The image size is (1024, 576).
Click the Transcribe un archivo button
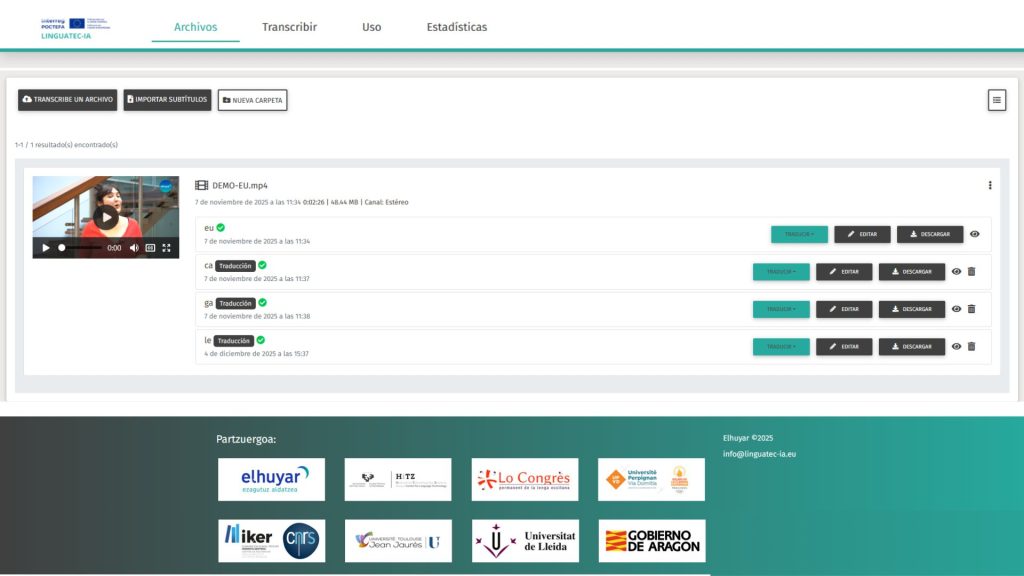click(x=67, y=100)
